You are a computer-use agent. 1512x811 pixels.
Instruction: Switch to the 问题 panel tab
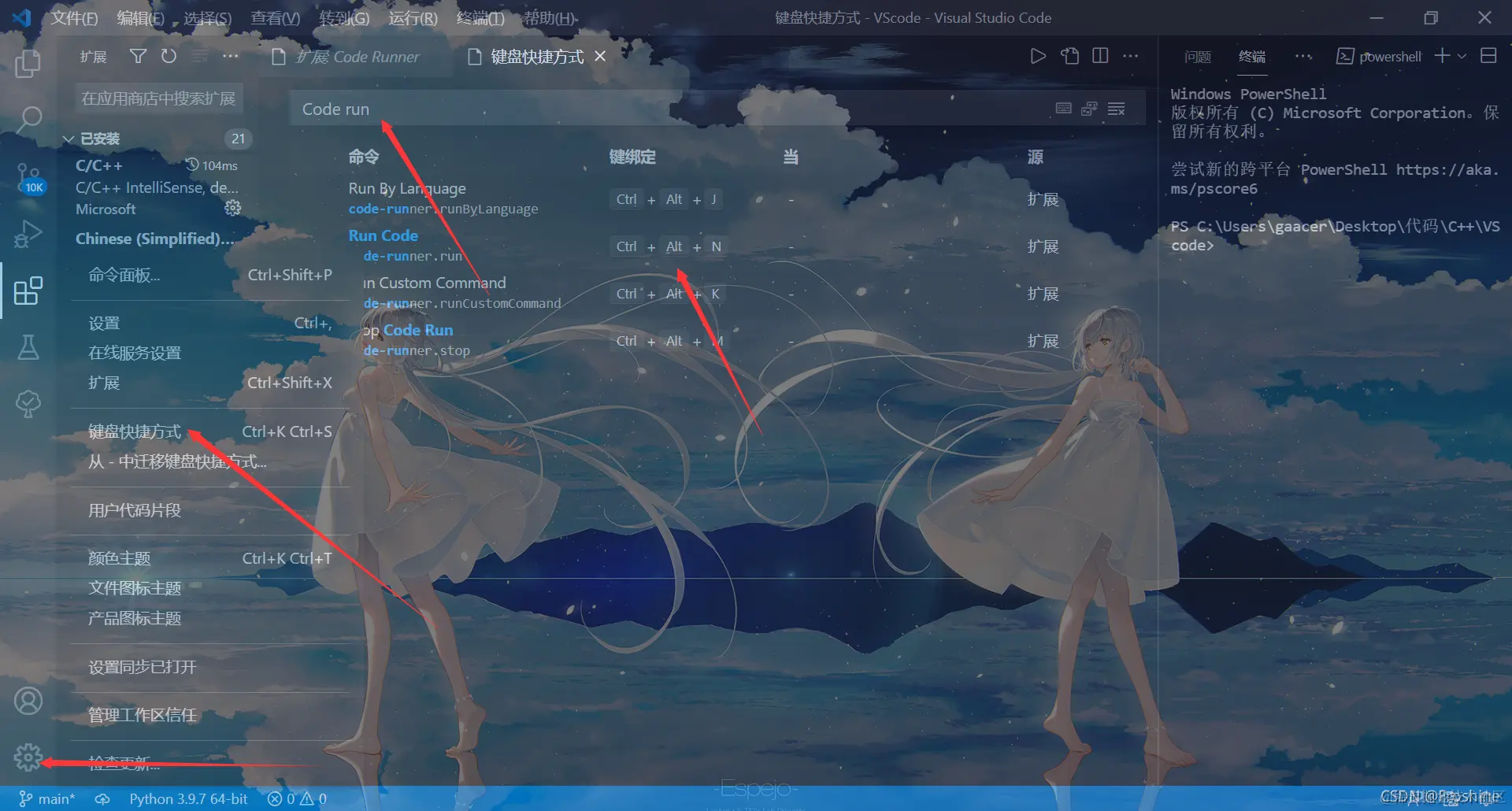click(x=1197, y=57)
